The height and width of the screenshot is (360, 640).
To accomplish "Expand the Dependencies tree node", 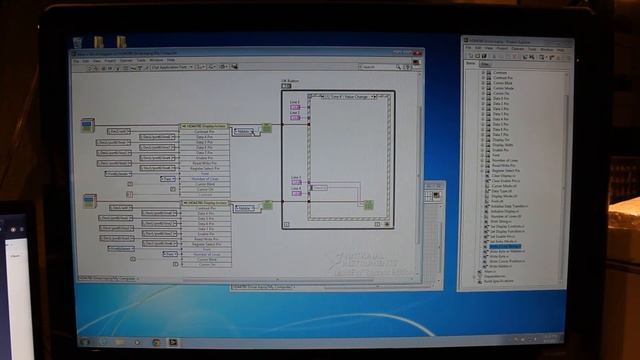I will pos(474,276).
